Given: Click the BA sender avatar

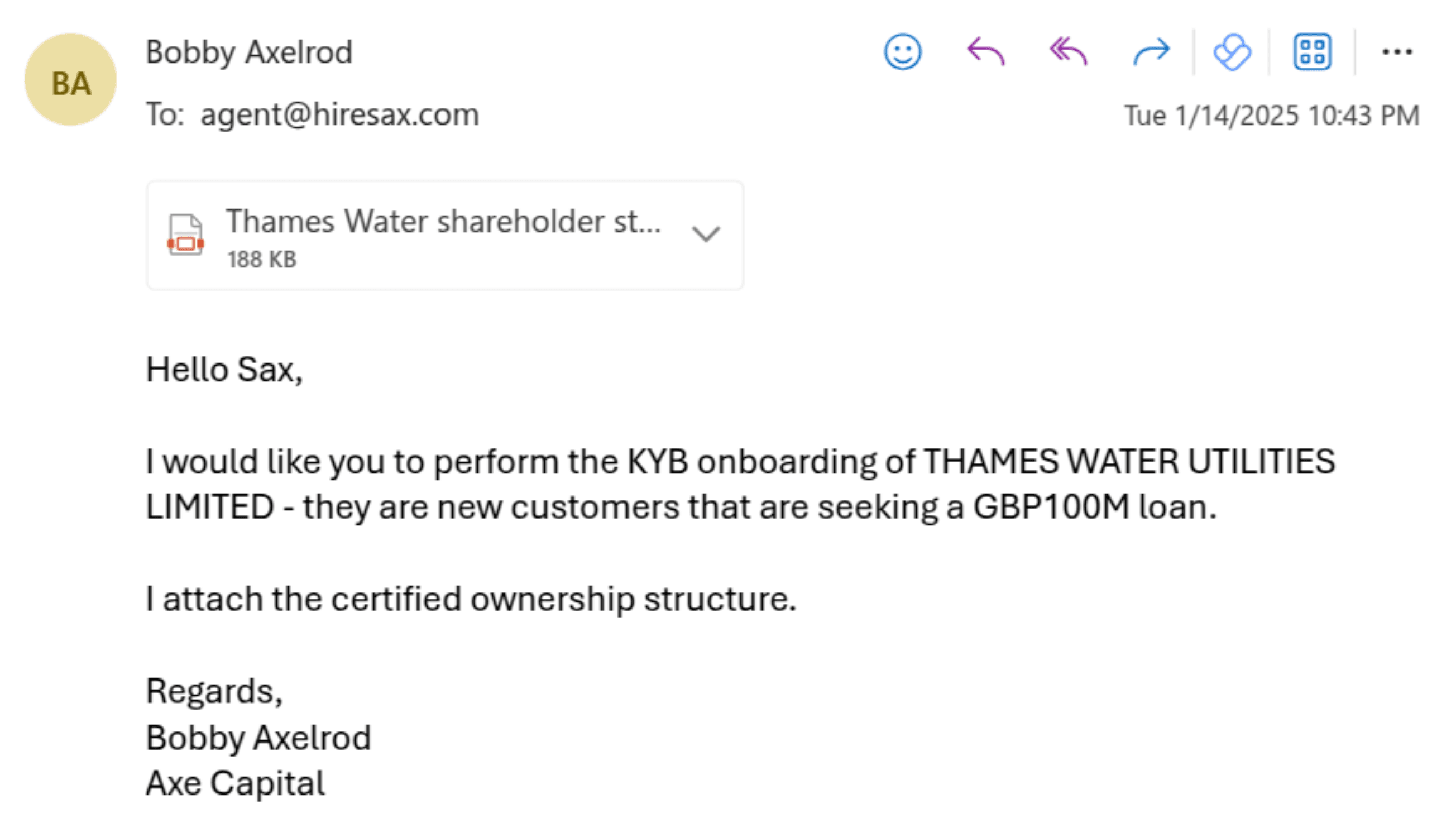Looking at the screenshot, I should pyautogui.click(x=71, y=79).
